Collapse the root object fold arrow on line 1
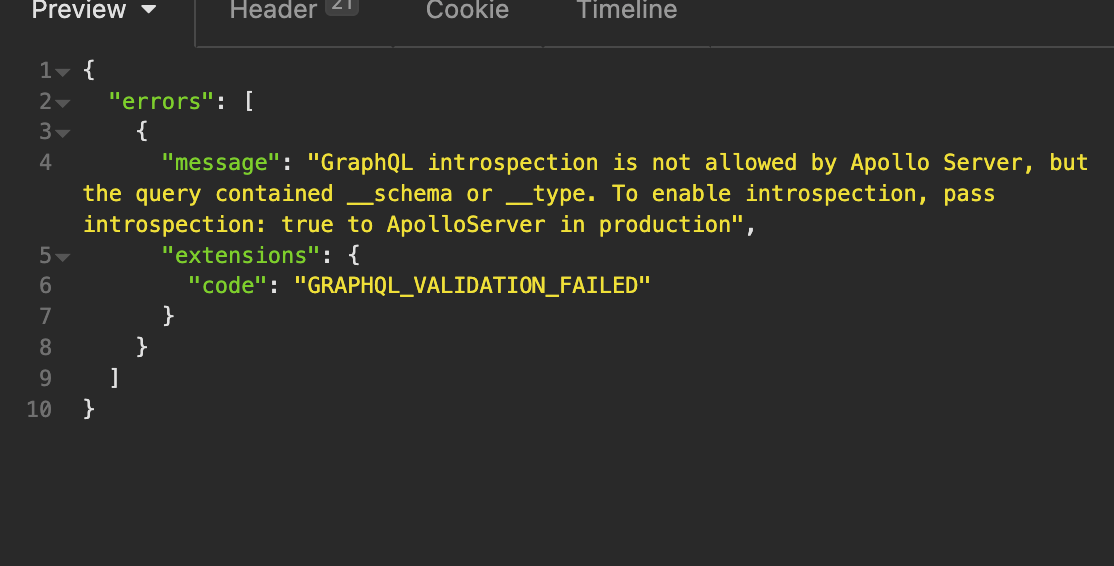The width and height of the screenshot is (1114, 566). click(63, 72)
